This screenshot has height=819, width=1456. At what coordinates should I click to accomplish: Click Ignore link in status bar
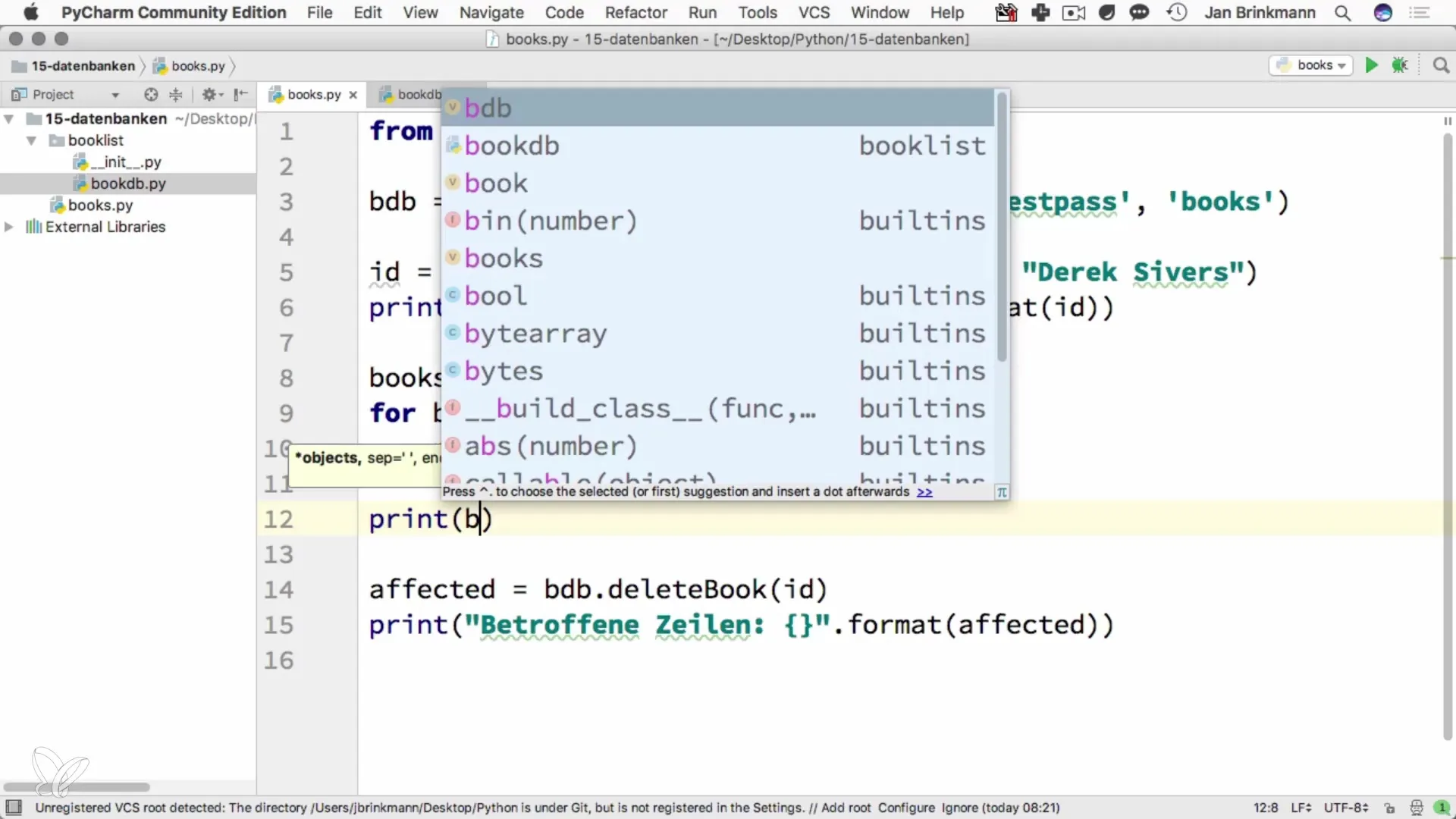click(959, 808)
